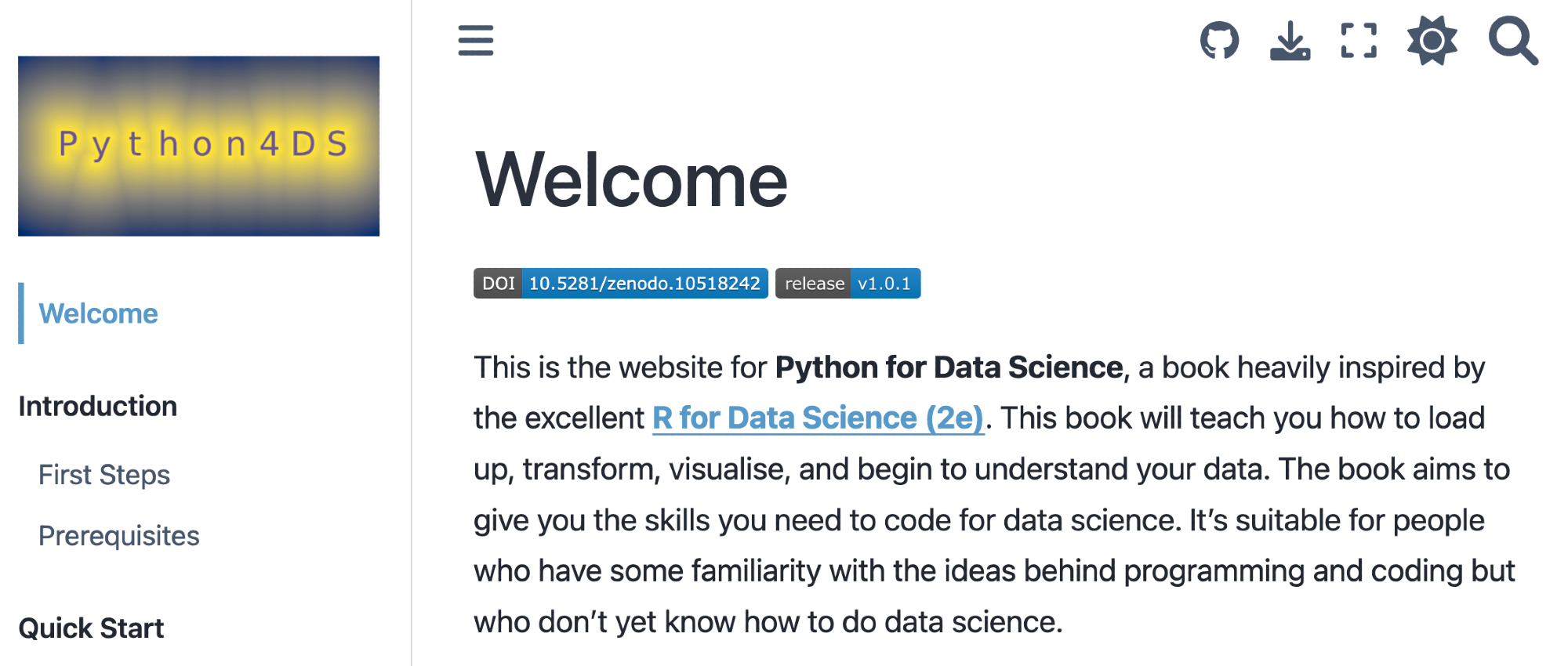Image resolution: width=1568 pixels, height=666 pixels.
Task: Open the search magnifier icon
Action: pyautogui.click(x=1512, y=41)
